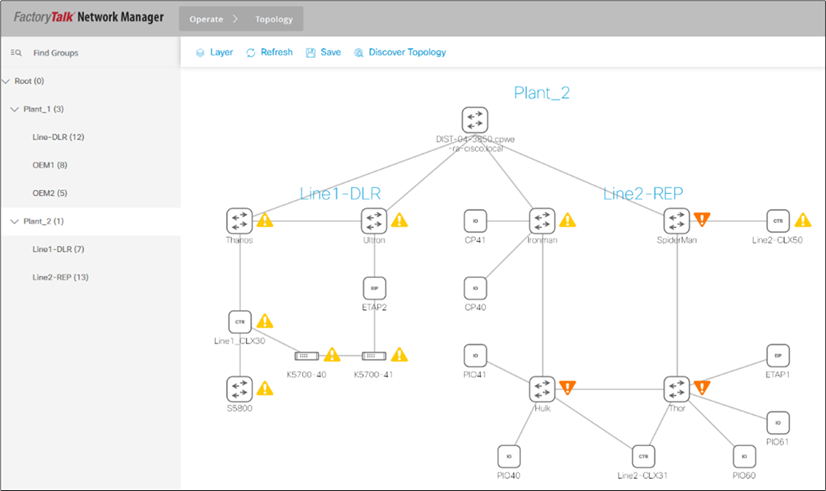Click the yellow warning beside Line2-CLX50
Viewport: 826px width, 491px height.
pyautogui.click(x=803, y=220)
